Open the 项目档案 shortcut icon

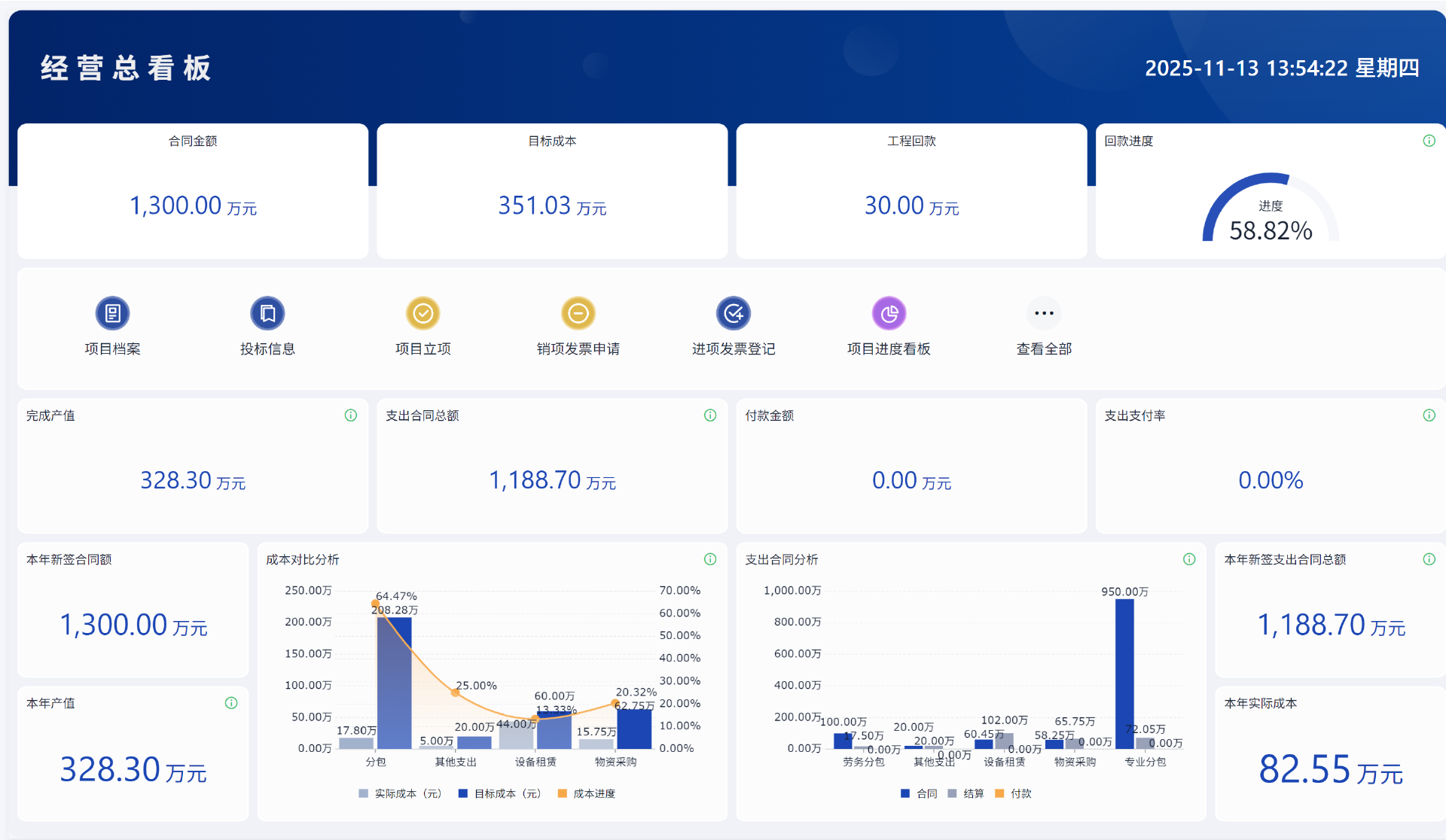112,313
